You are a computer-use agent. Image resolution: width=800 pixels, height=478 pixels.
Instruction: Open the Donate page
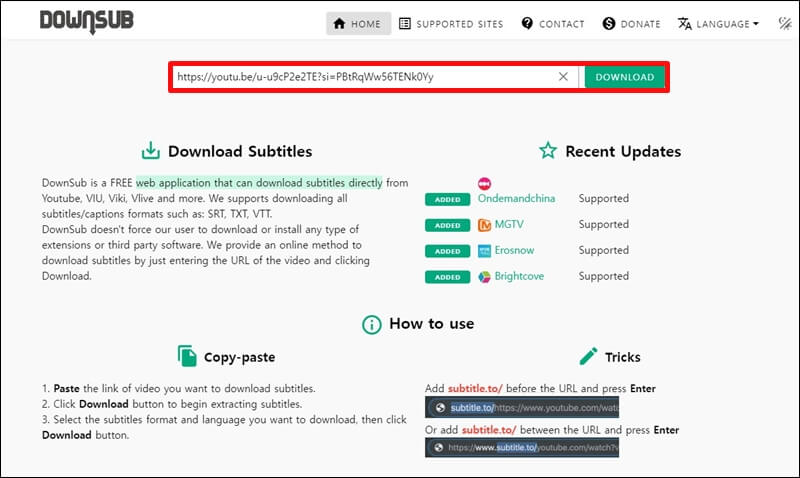tap(632, 24)
